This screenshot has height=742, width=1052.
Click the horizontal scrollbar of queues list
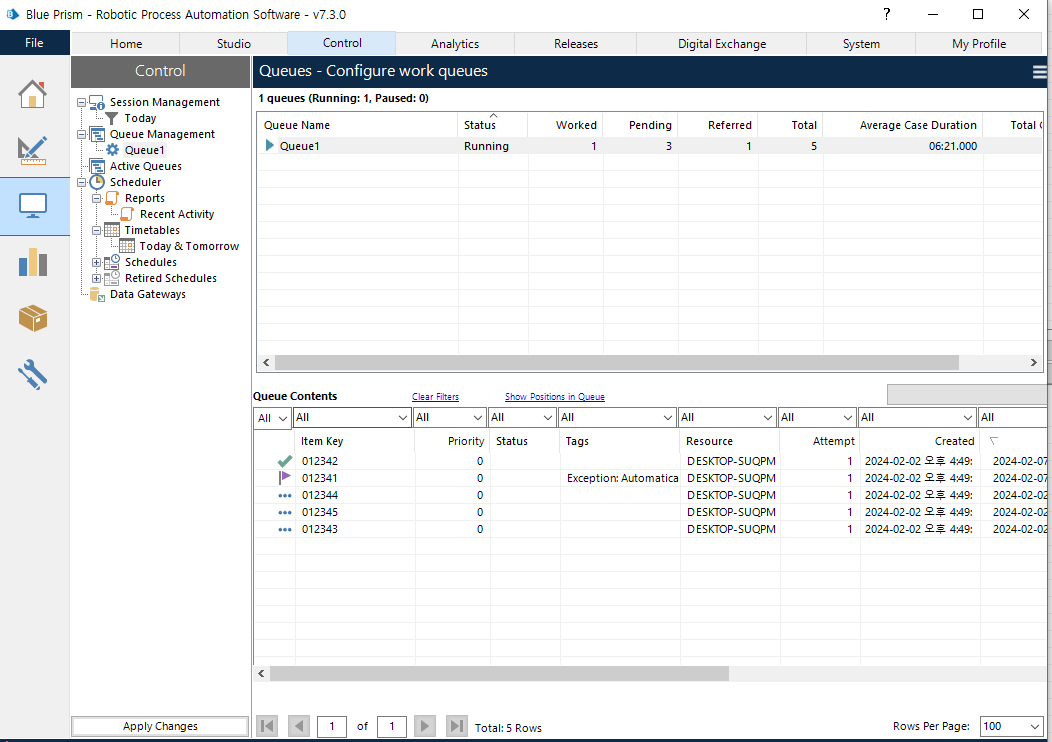(x=617, y=362)
